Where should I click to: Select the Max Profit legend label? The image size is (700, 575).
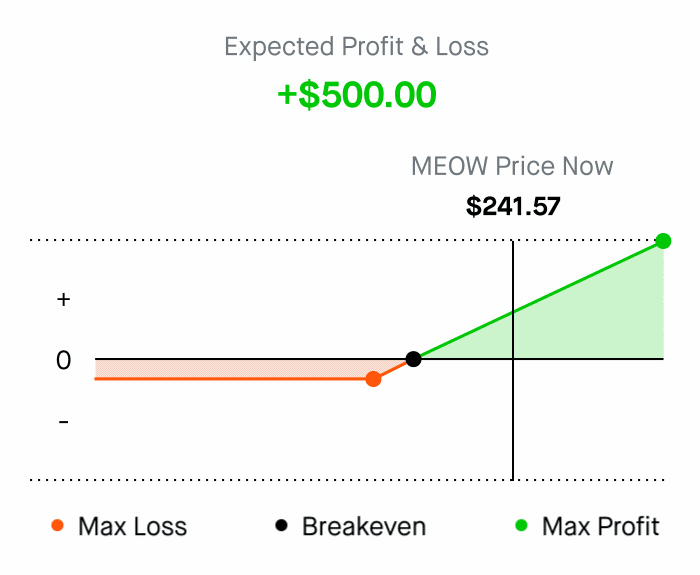point(600,526)
